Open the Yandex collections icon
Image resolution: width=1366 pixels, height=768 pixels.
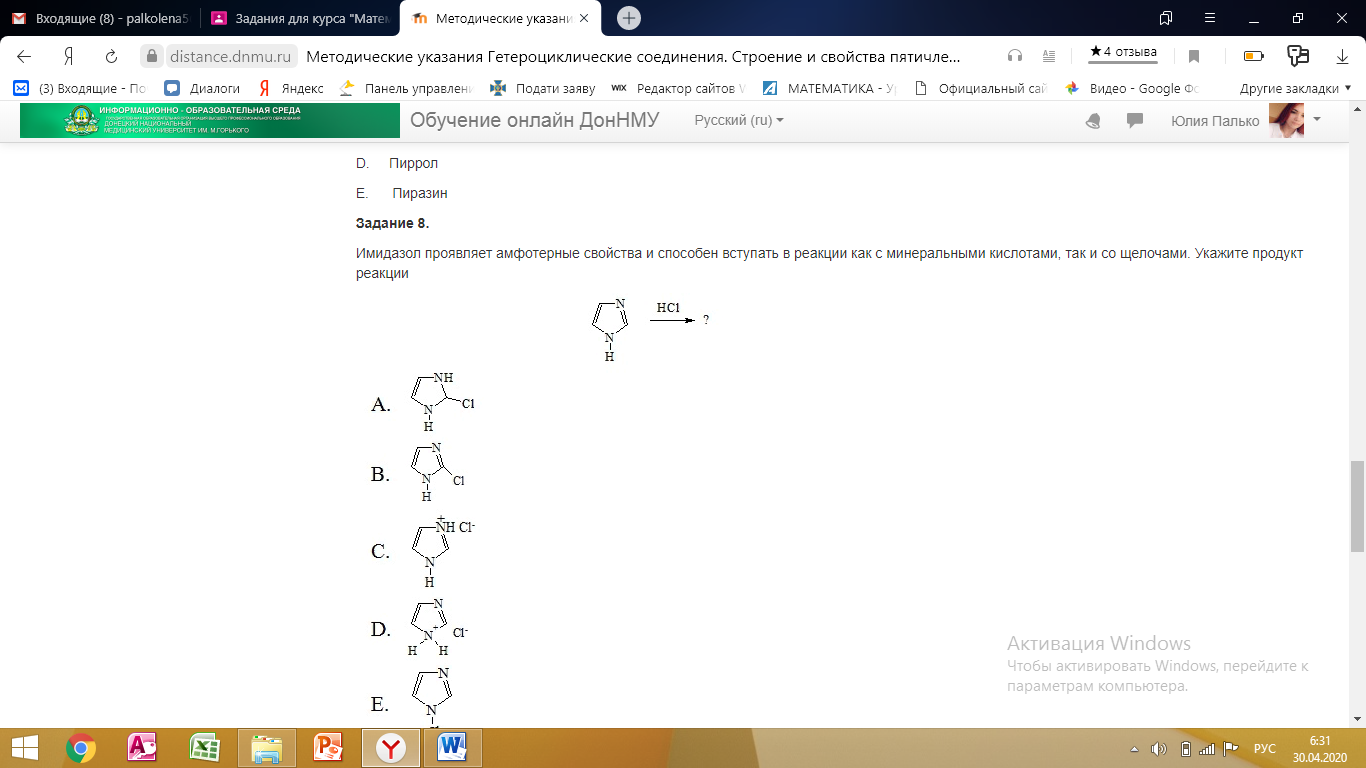pyautogui.click(x=1298, y=56)
